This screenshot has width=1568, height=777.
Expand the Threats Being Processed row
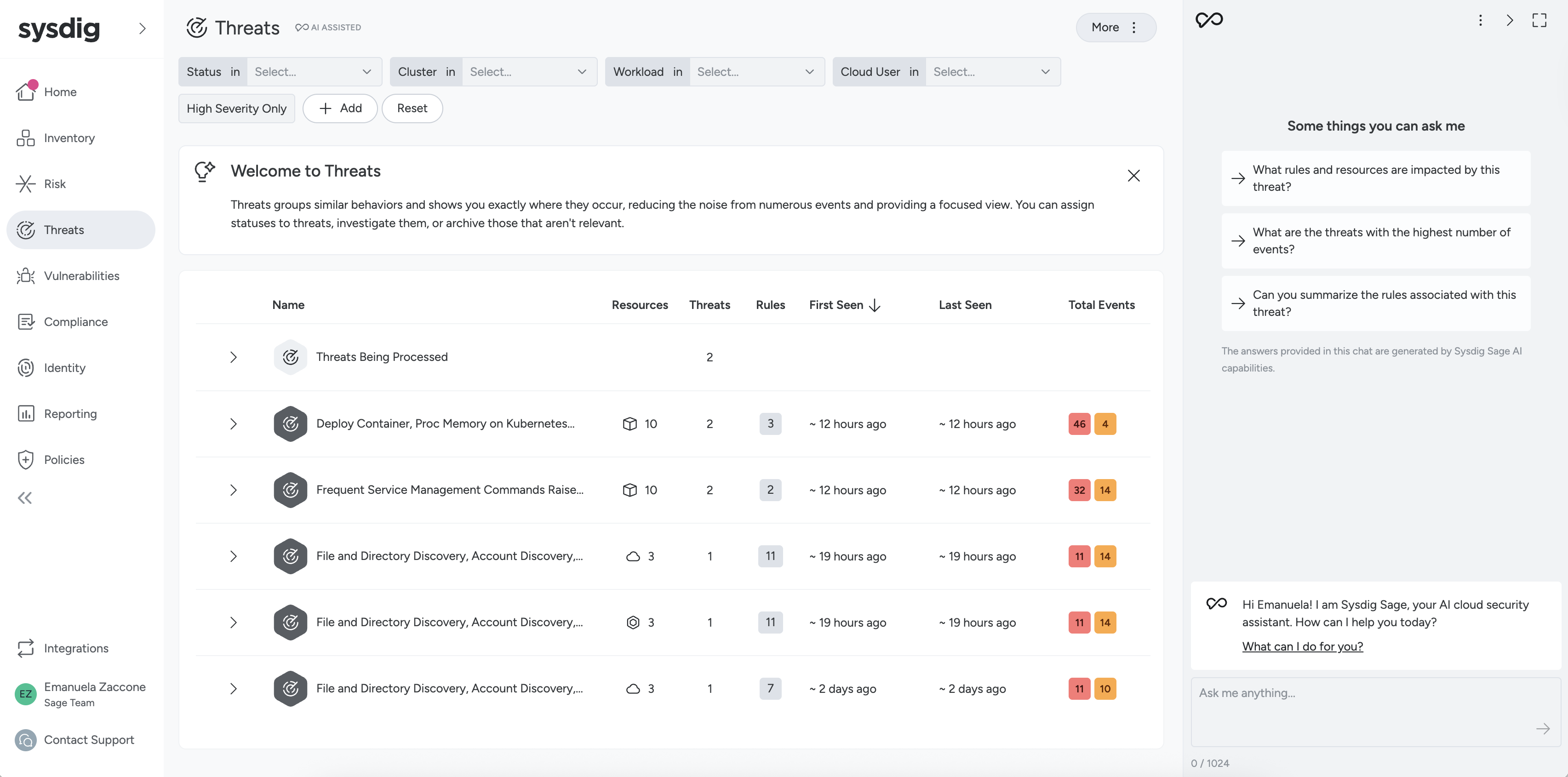click(x=233, y=357)
